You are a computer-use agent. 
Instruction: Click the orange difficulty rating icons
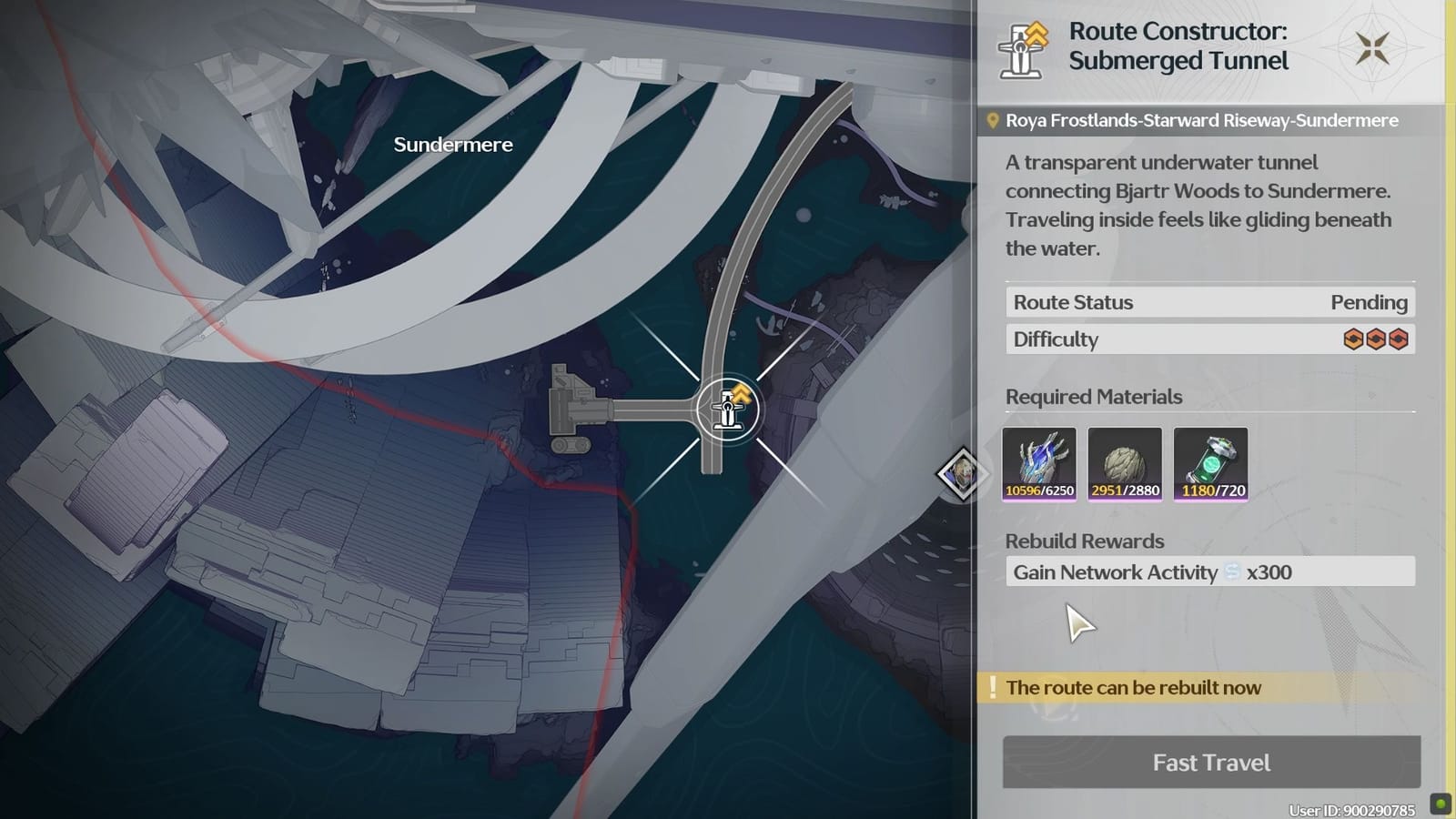coord(1375,339)
